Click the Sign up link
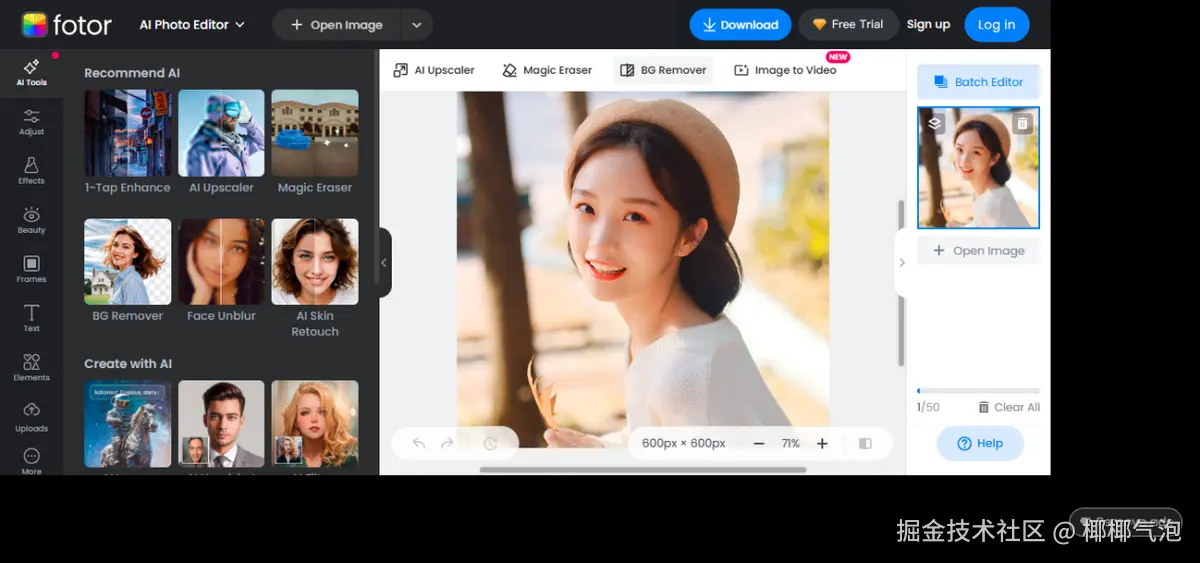The image size is (1200, 563). click(x=928, y=25)
